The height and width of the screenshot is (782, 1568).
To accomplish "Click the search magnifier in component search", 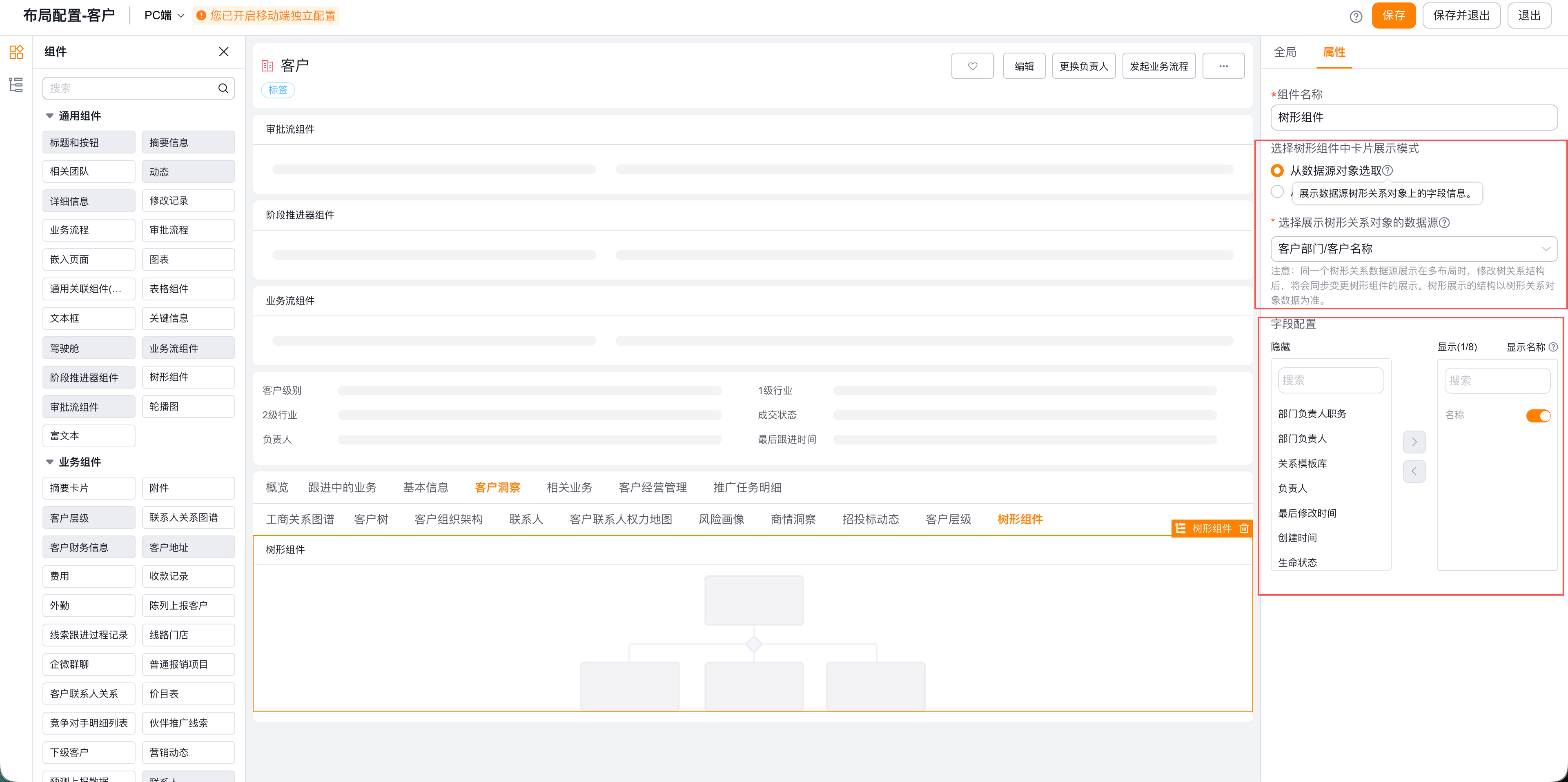I will (223, 88).
